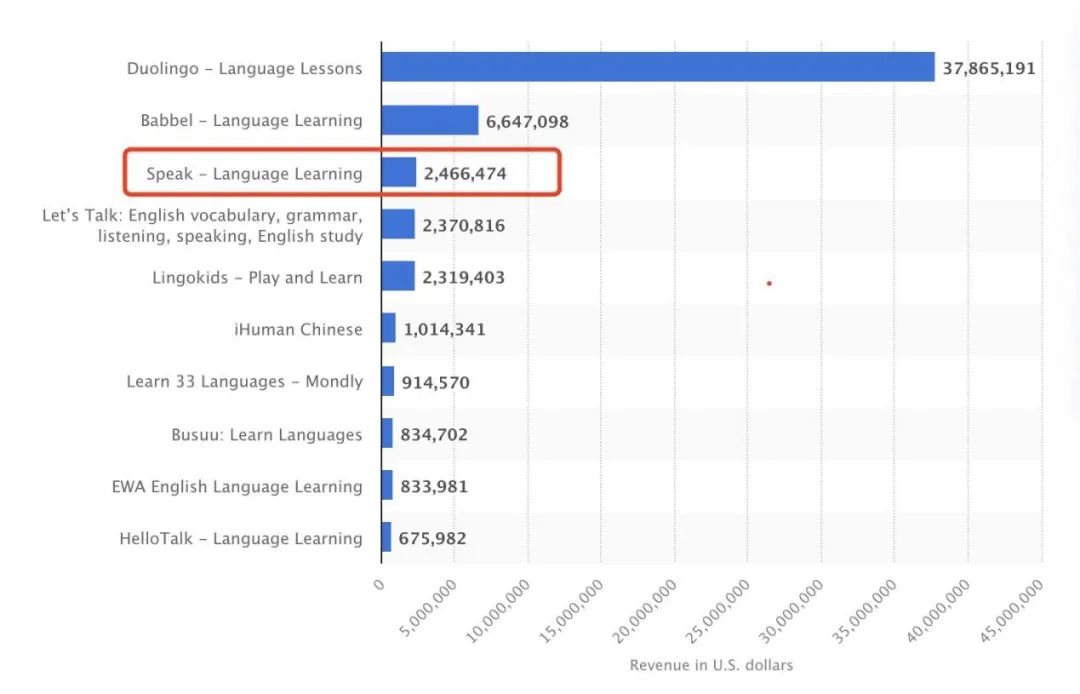This screenshot has width=1080, height=694.
Task: Click the HelloTalk – Language Learning label
Action: (x=241, y=538)
